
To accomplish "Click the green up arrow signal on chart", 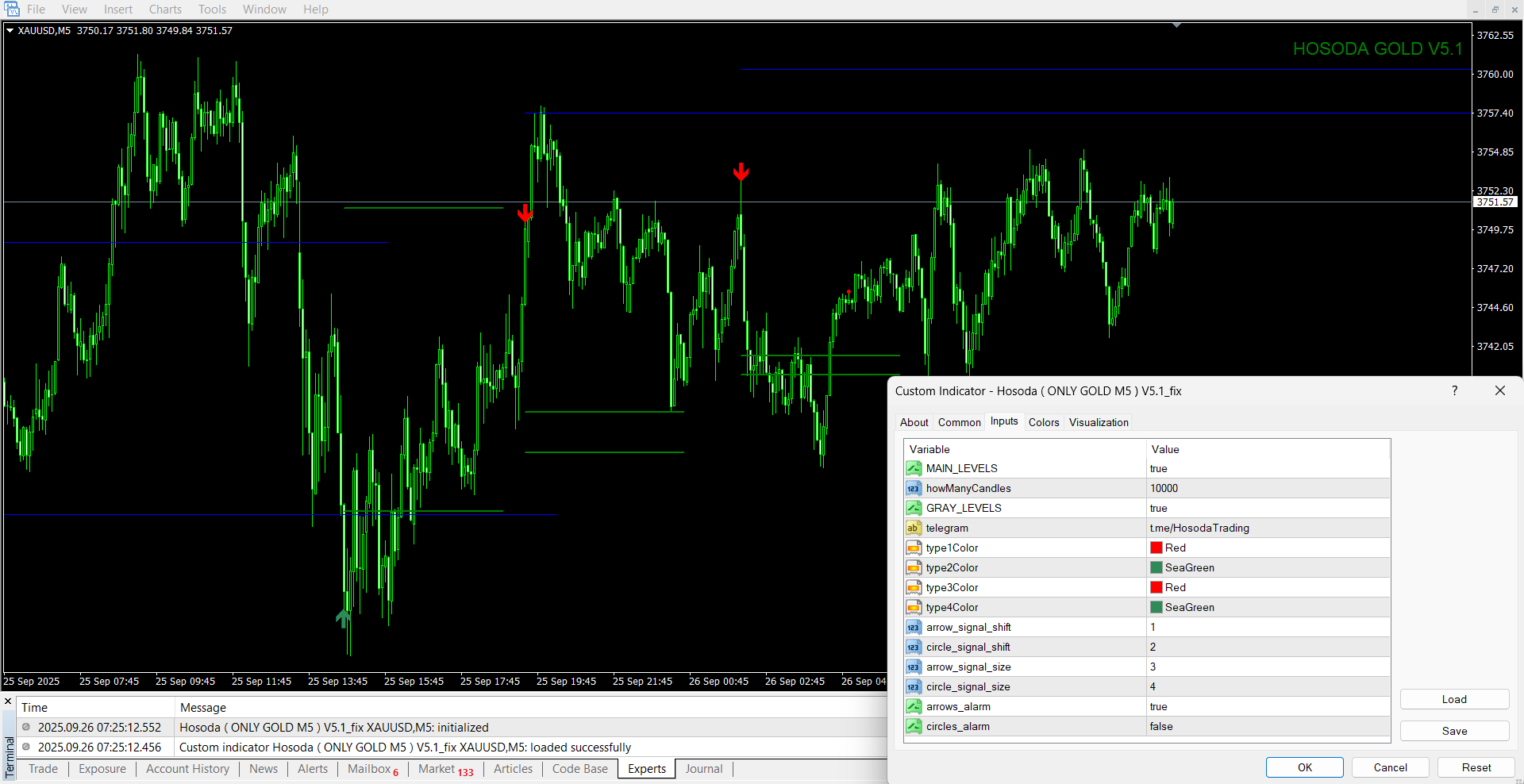I will click(343, 617).
